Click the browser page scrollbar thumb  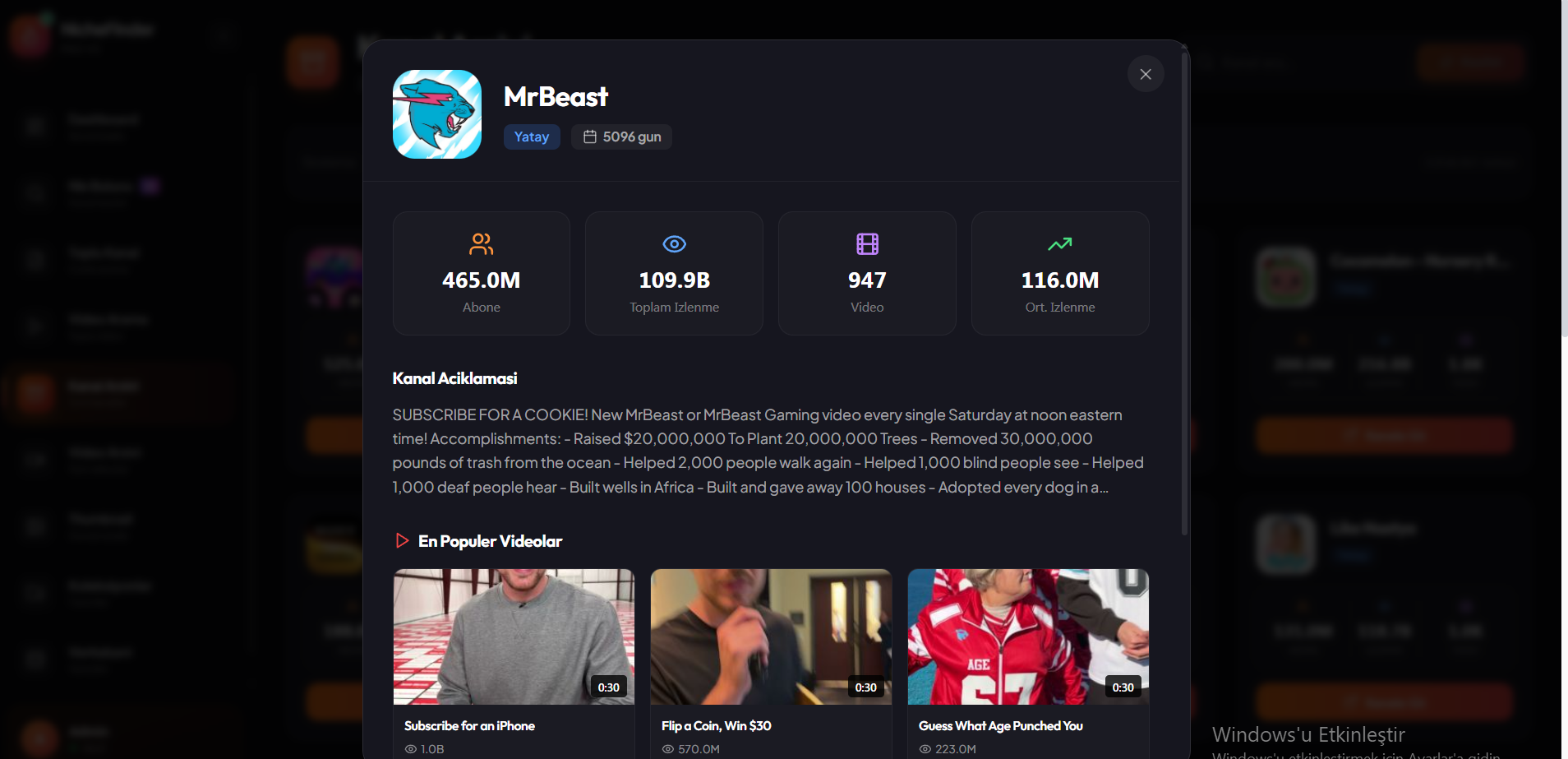click(1565, 169)
